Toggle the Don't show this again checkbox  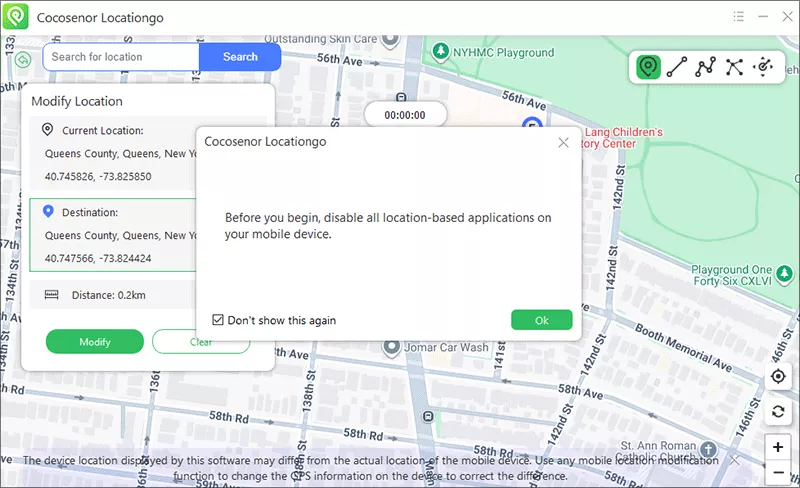[x=218, y=320]
